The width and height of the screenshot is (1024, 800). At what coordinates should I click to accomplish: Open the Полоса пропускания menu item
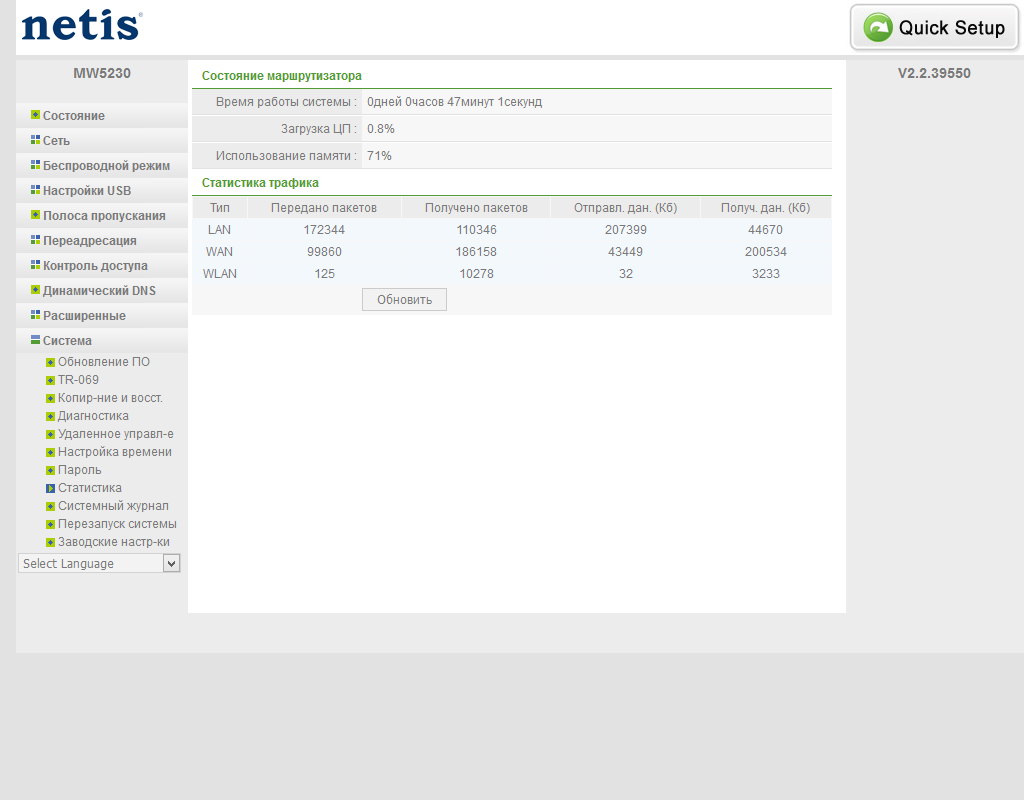click(x=102, y=216)
